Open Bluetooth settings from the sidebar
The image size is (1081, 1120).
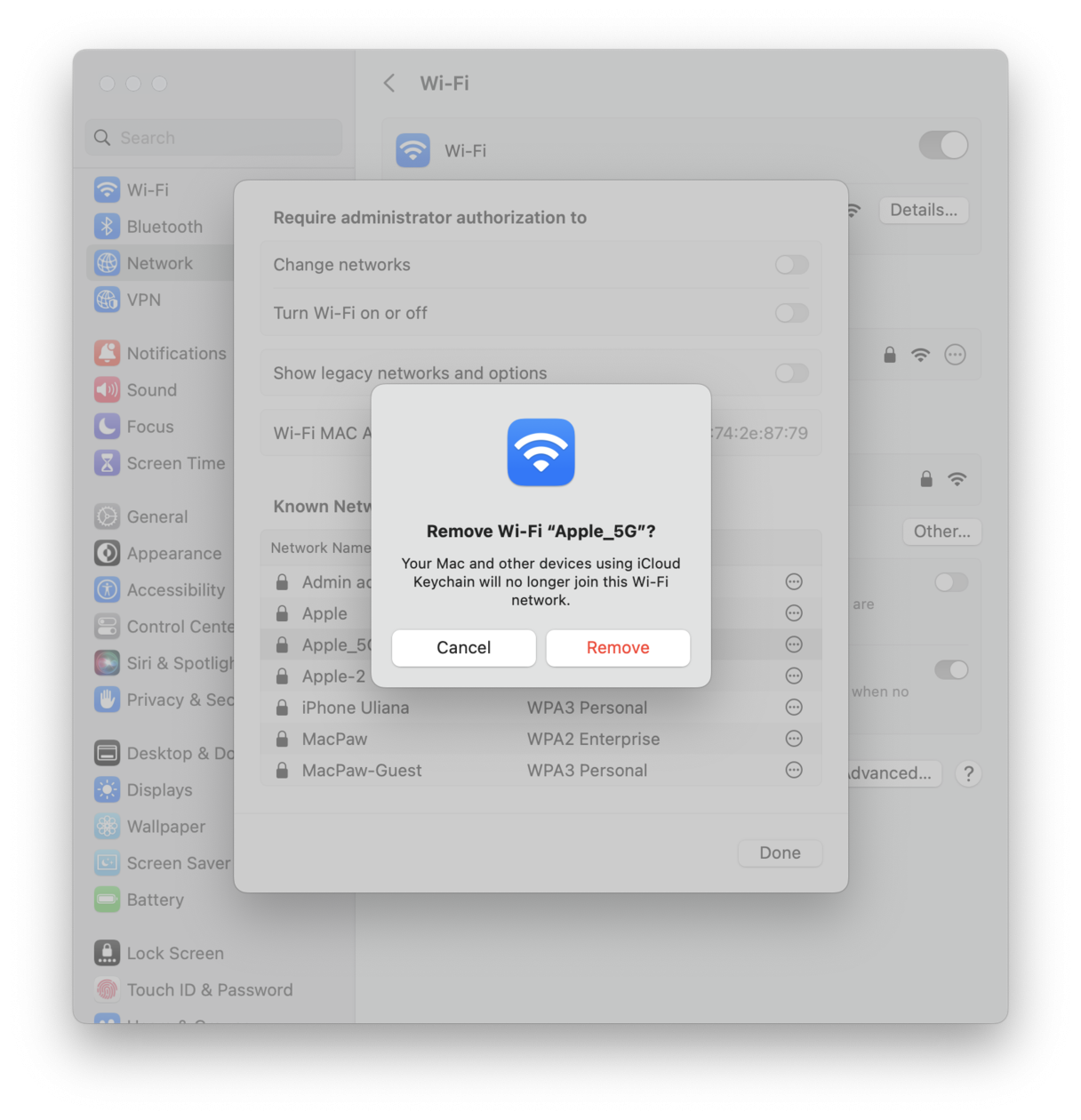(x=107, y=226)
